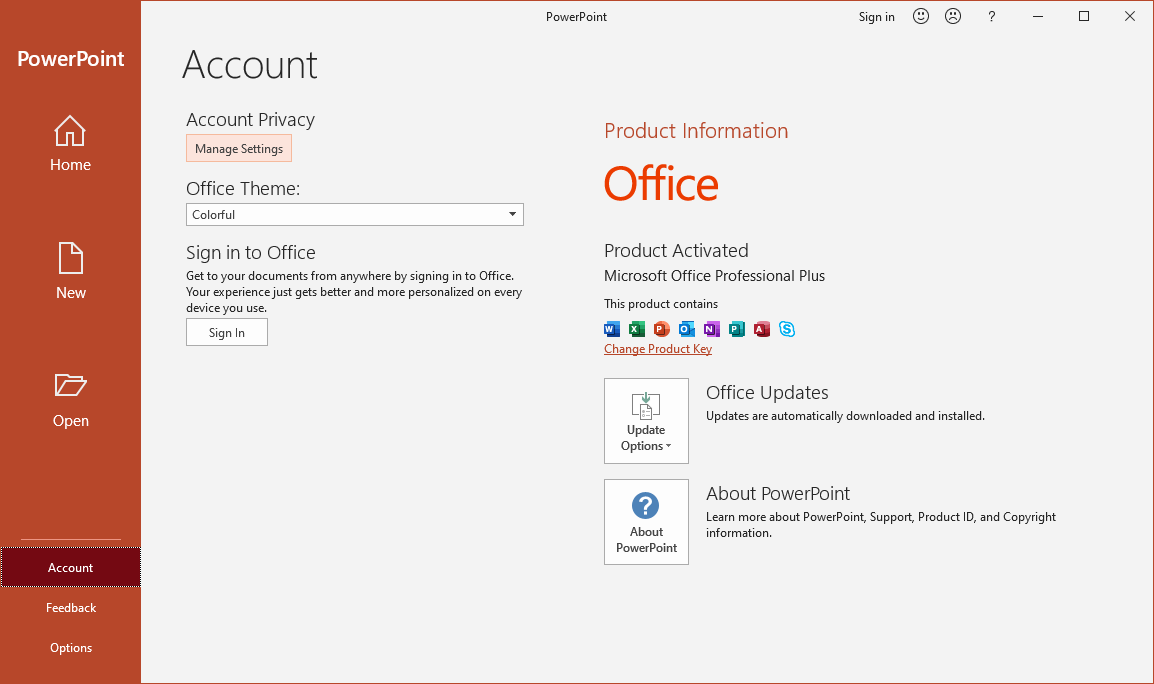Select the Account sidebar item
1154x684 pixels.
pyautogui.click(x=71, y=568)
